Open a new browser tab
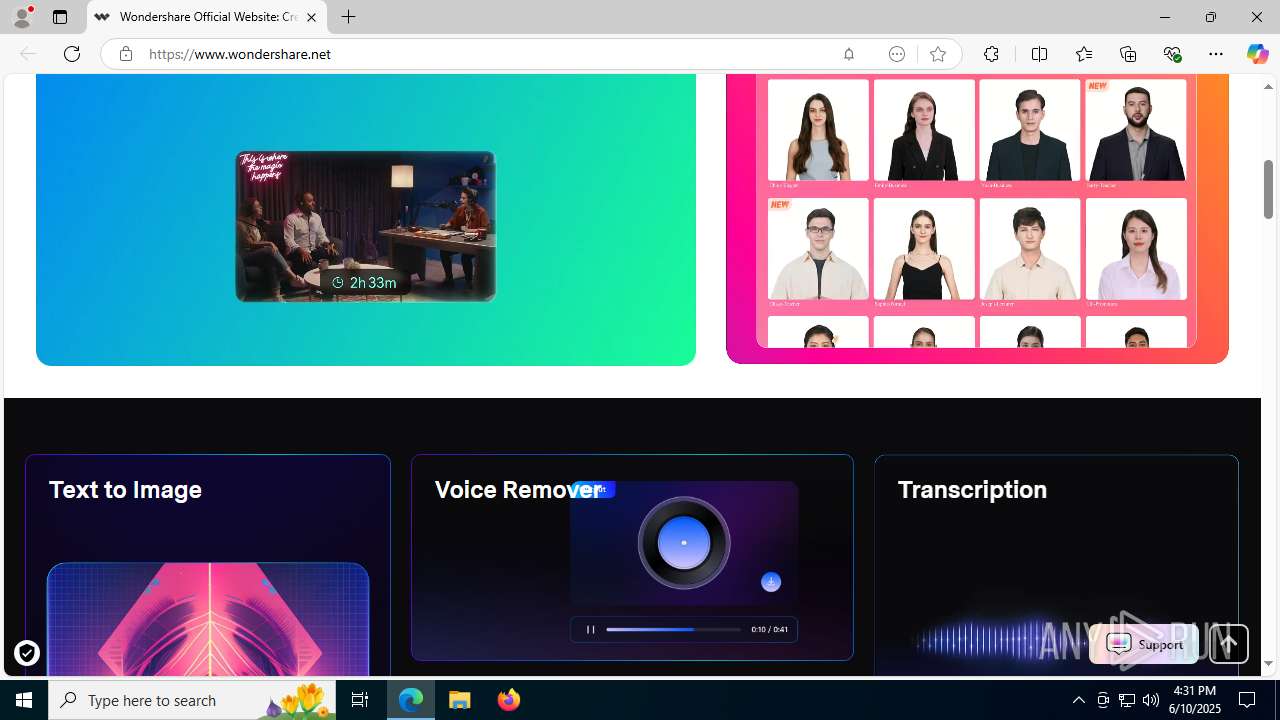 pyautogui.click(x=348, y=17)
